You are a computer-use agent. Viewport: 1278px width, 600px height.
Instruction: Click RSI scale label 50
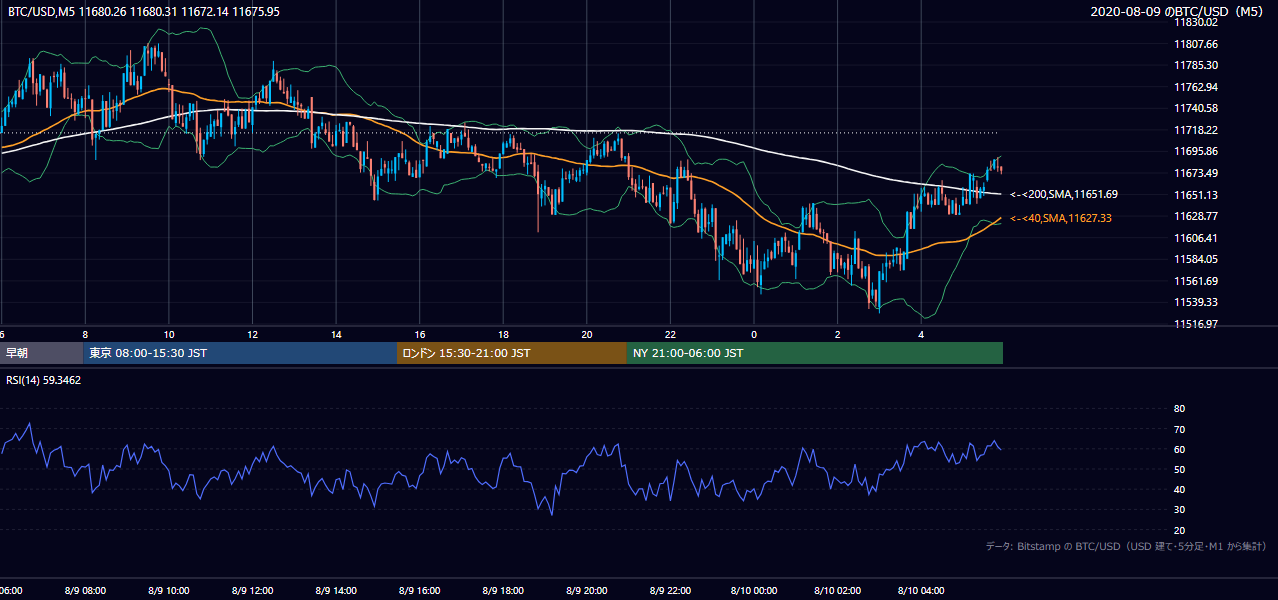click(x=1179, y=469)
